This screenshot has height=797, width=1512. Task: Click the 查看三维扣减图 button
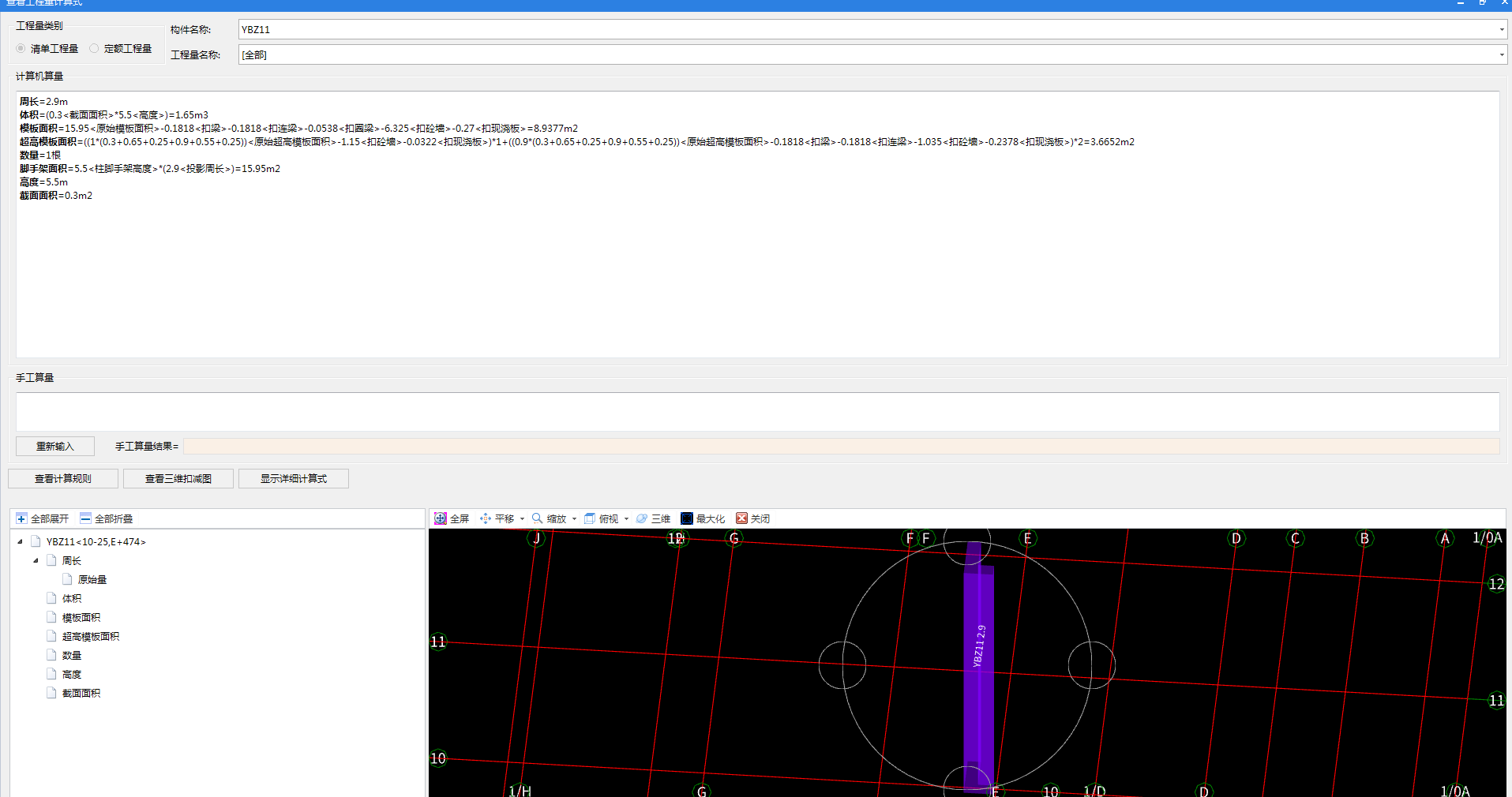178,479
